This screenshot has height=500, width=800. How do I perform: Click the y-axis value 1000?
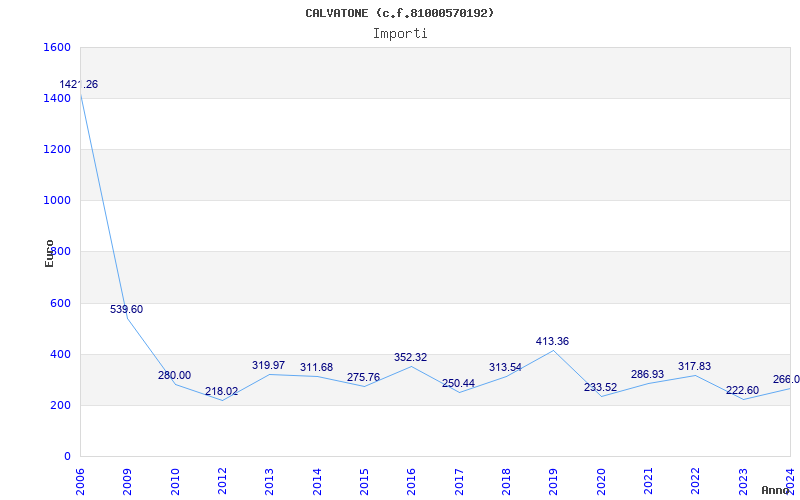point(56,201)
